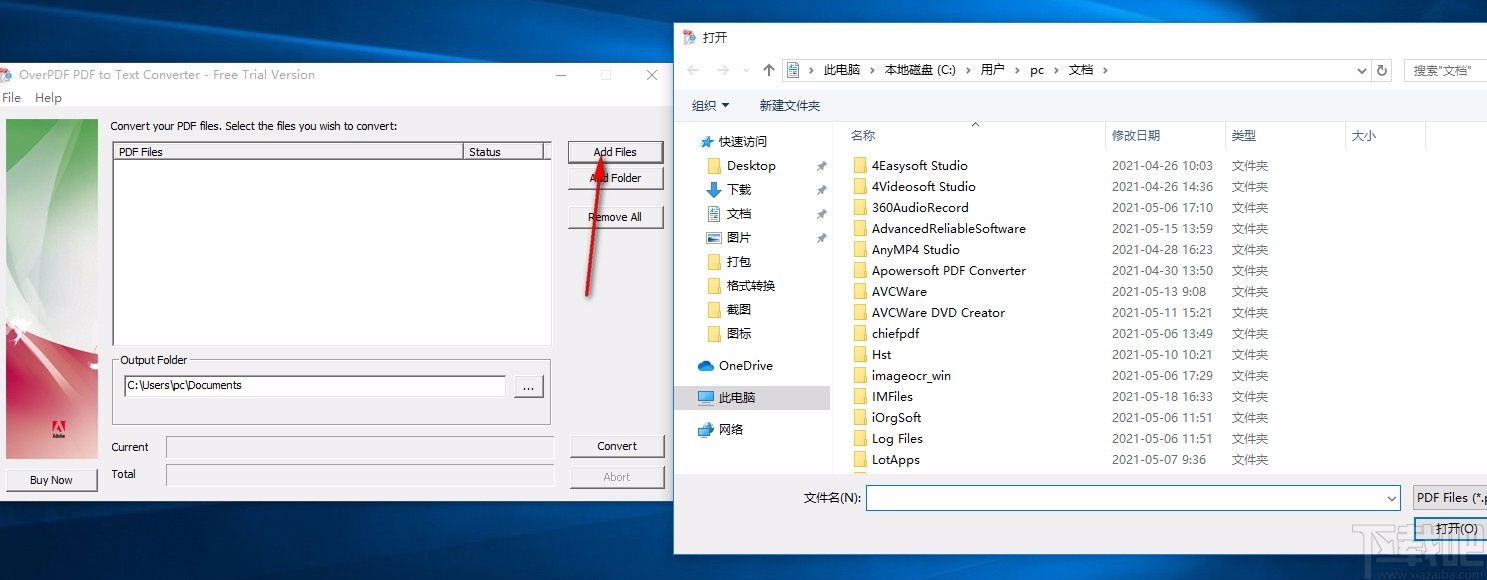This screenshot has width=1487, height=580.
Task: Click the Total progress bar
Action: [x=359, y=474]
